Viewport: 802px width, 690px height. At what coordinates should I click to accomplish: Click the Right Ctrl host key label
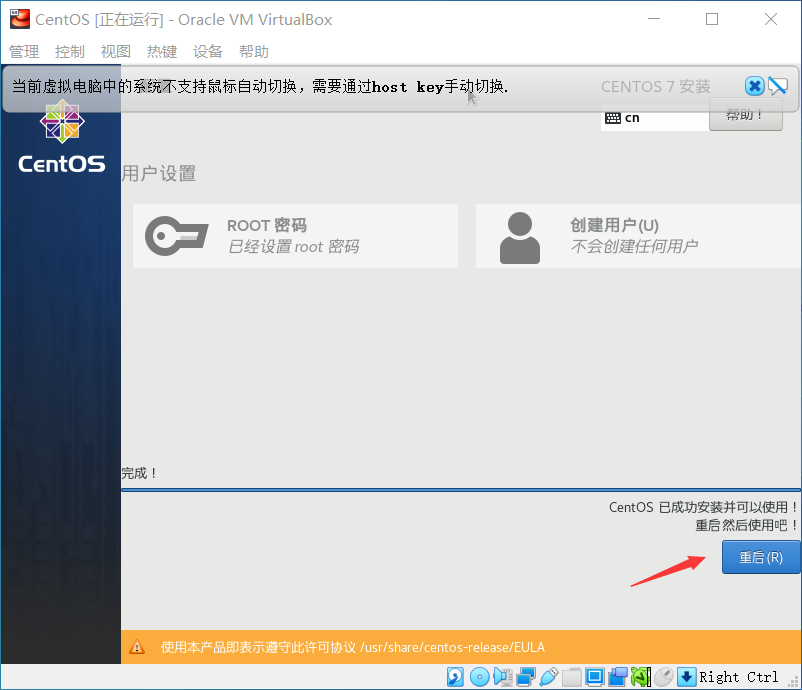[739, 677]
